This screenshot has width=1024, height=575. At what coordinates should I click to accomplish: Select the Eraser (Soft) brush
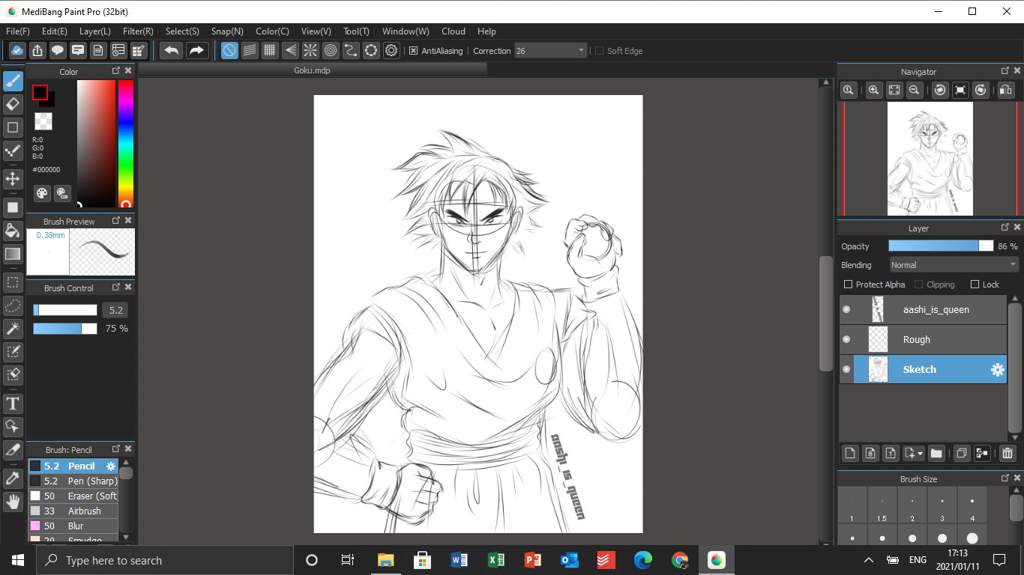74,496
